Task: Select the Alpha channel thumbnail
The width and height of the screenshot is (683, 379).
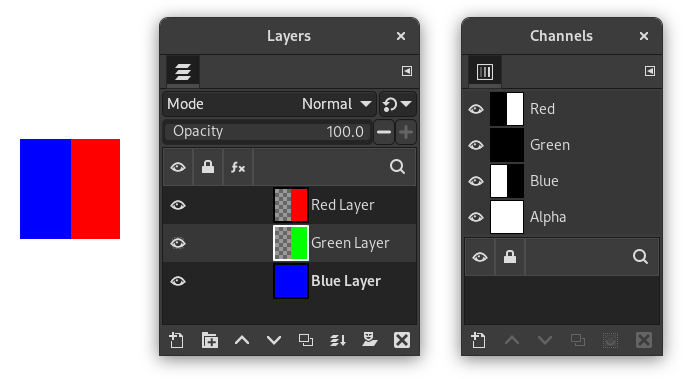Action: click(507, 217)
